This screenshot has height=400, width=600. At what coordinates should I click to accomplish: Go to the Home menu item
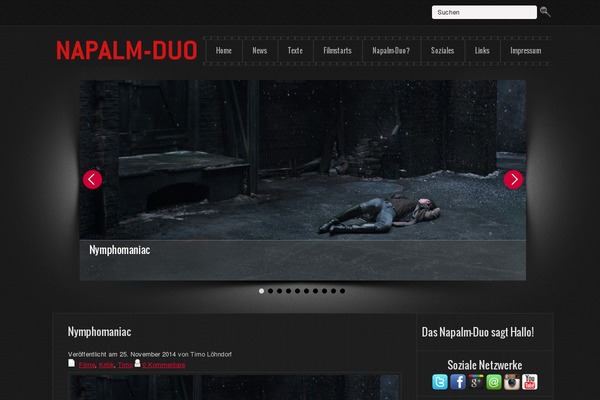click(223, 51)
